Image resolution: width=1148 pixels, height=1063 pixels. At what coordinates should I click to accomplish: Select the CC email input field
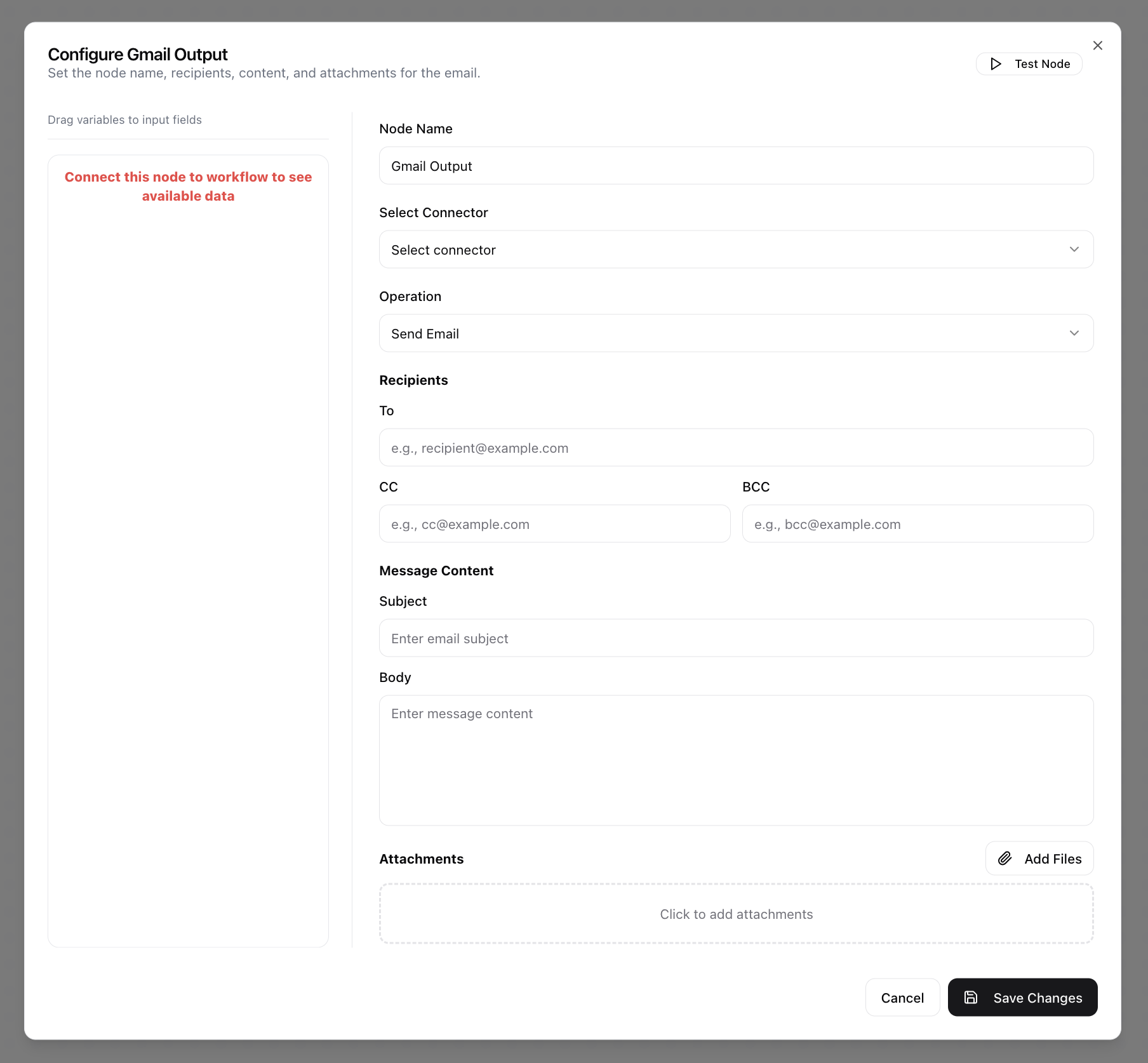click(x=554, y=525)
